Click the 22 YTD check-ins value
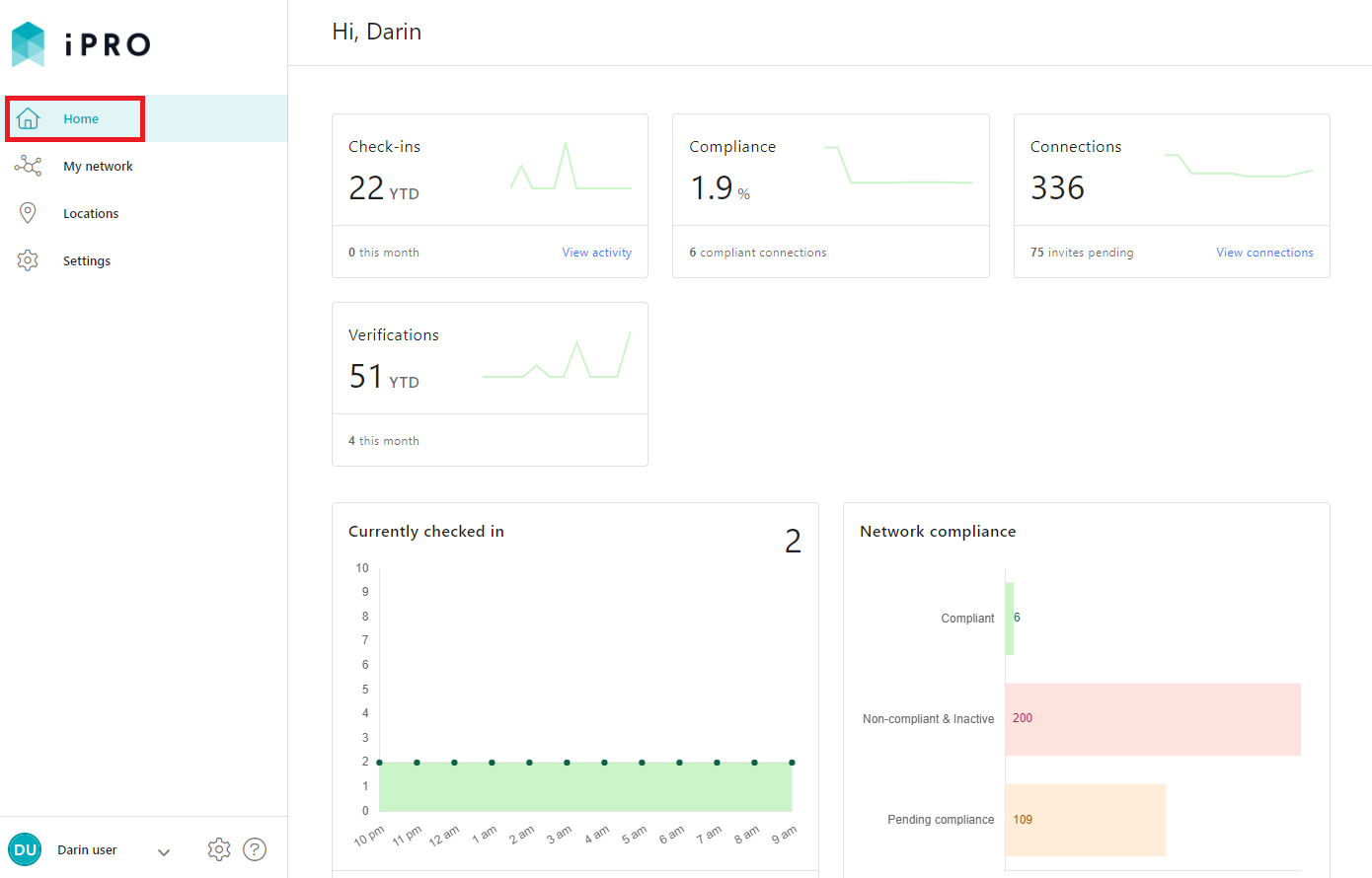Screen dimensions: 1372x878 pos(384,187)
